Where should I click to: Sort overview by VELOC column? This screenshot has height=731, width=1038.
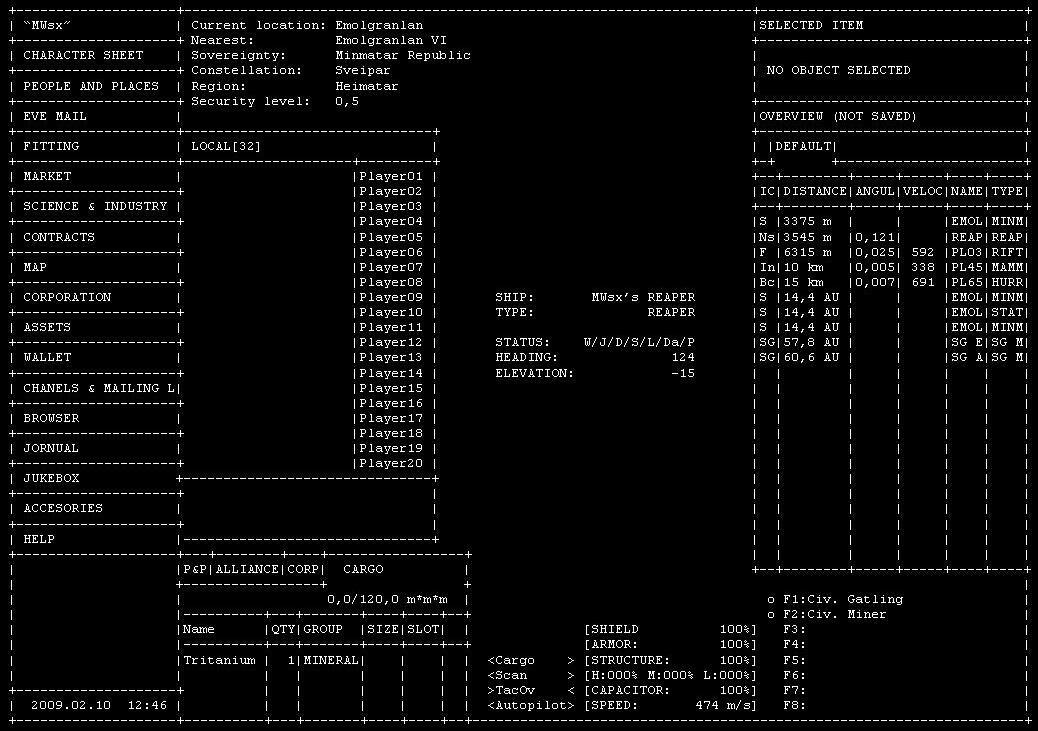tap(923, 191)
